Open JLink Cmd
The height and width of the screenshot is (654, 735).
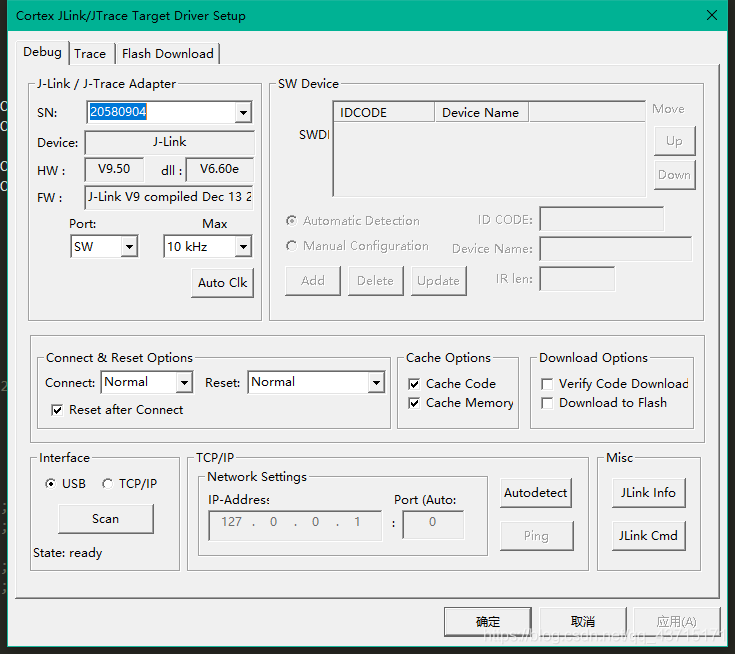(x=649, y=536)
